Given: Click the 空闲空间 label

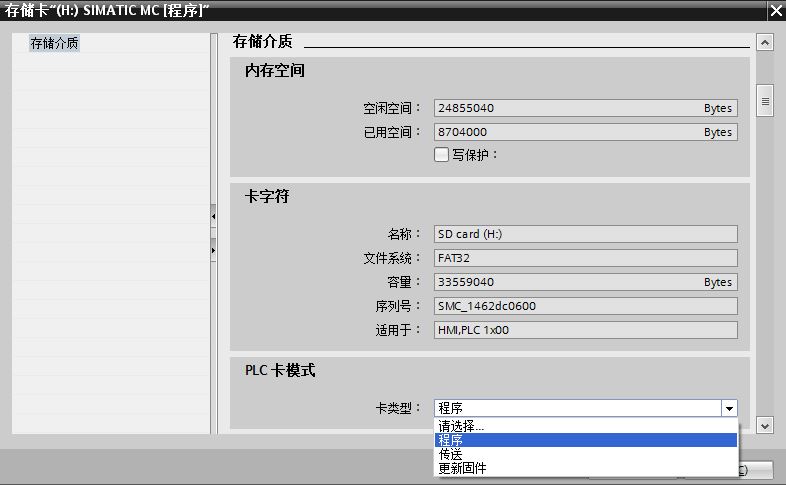Looking at the screenshot, I should point(392,108).
